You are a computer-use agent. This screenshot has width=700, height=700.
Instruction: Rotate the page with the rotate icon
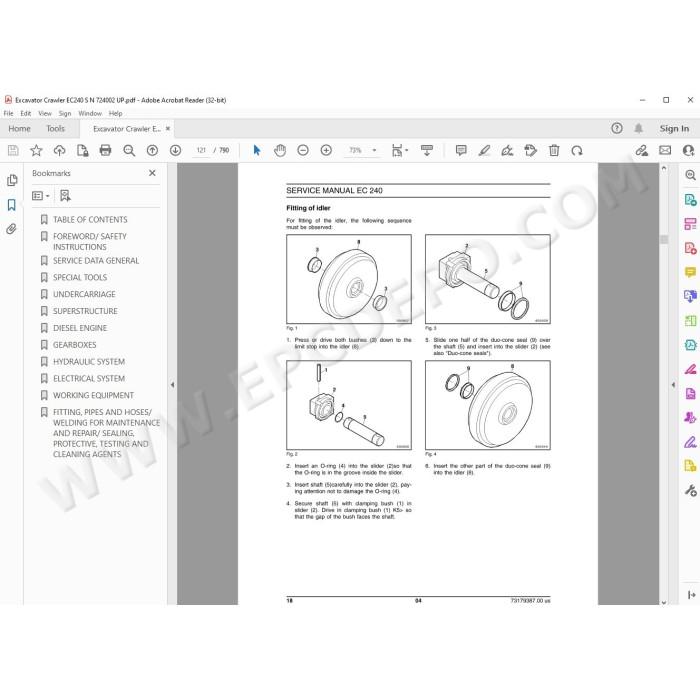(x=577, y=150)
